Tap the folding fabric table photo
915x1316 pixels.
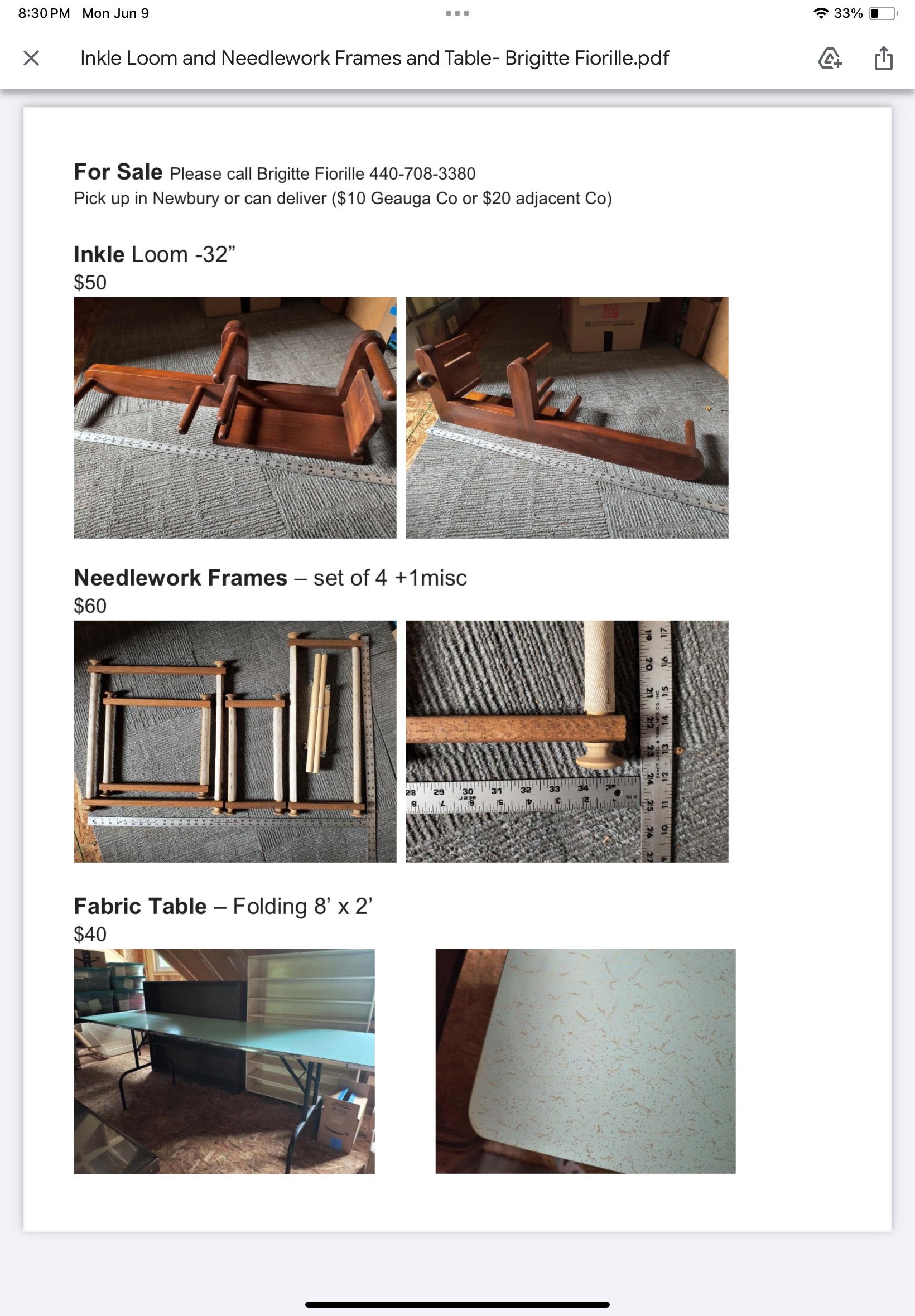[224, 1062]
